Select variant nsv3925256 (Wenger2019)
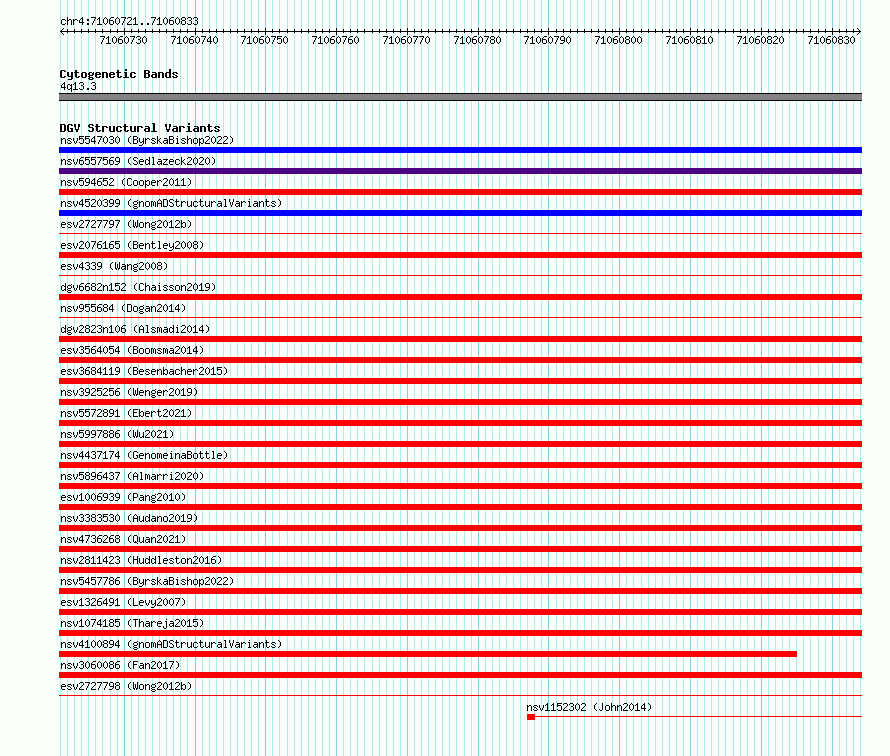The image size is (890, 756). (129, 392)
